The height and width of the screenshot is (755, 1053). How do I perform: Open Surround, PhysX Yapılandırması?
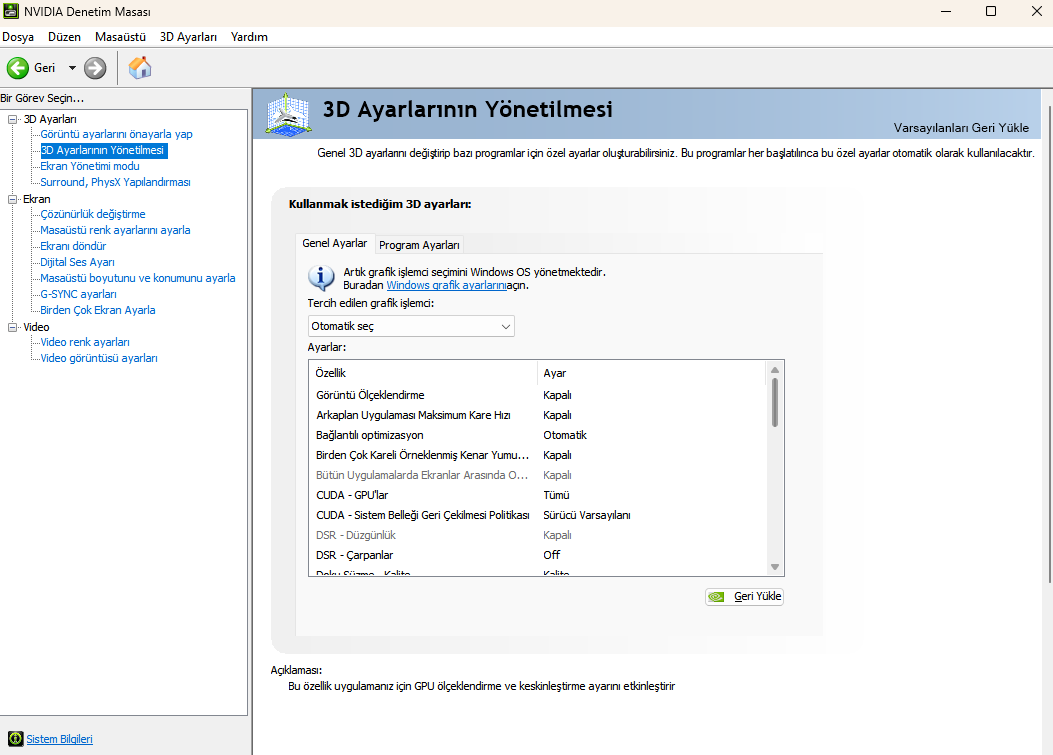click(116, 182)
